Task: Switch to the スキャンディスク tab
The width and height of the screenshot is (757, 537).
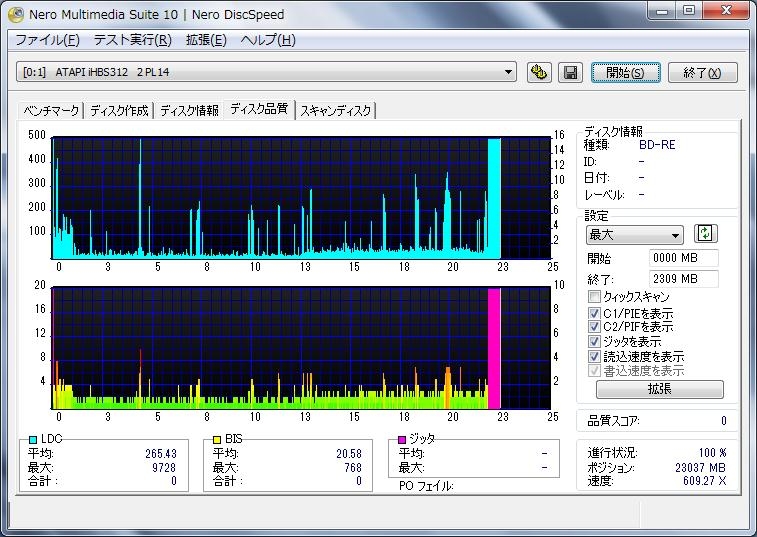Action: [x=336, y=111]
